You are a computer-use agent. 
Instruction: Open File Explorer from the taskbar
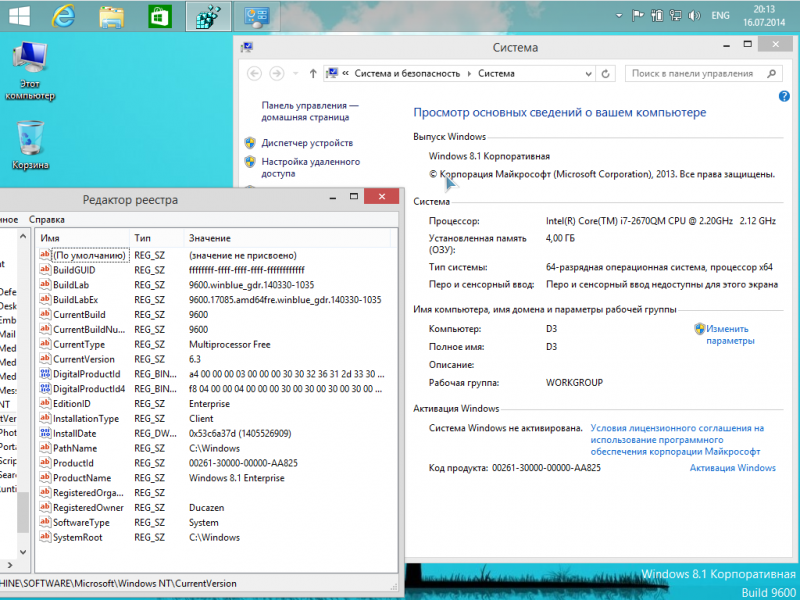click(x=112, y=16)
